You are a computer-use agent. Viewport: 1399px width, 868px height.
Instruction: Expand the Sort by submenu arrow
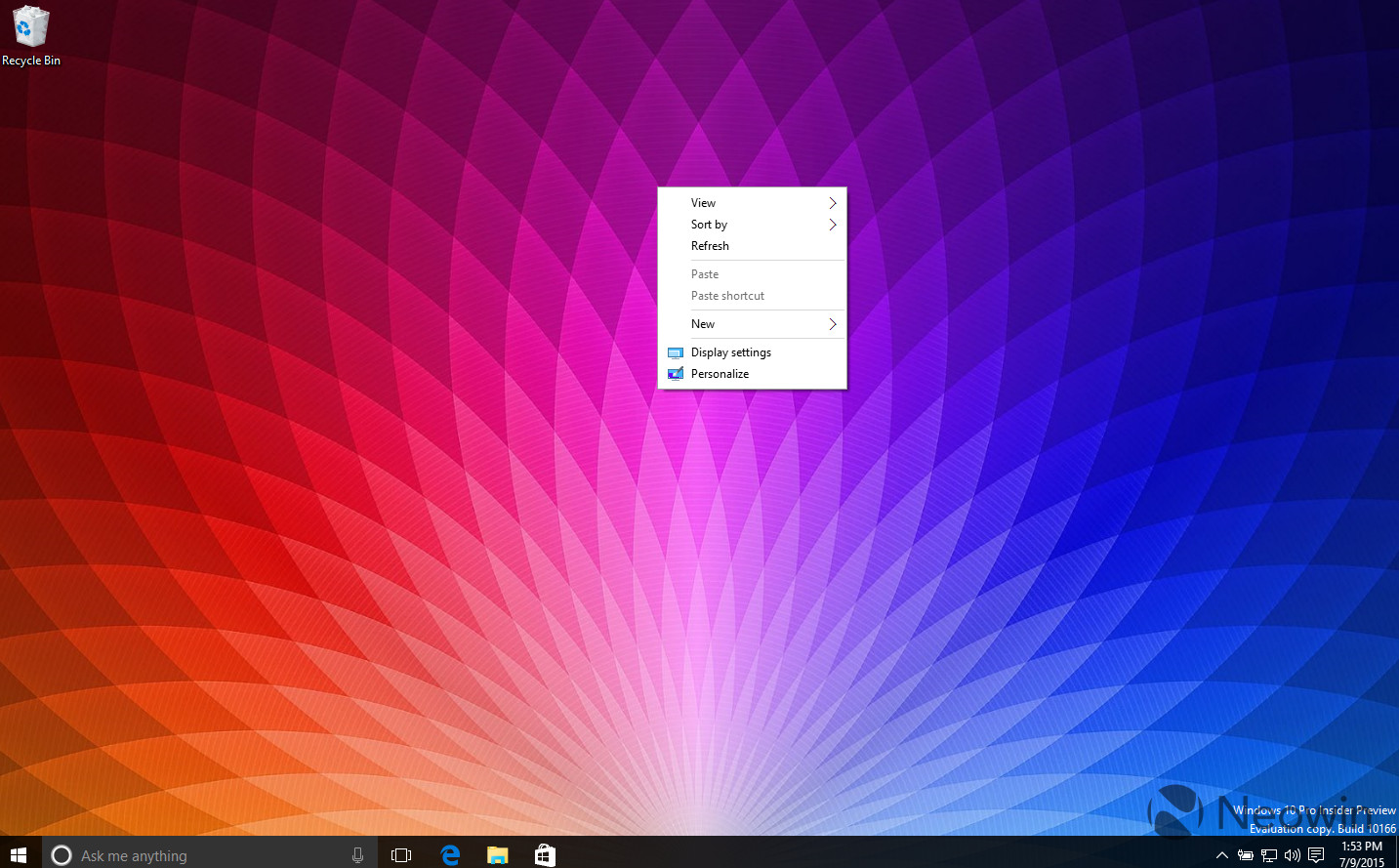pyautogui.click(x=833, y=225)
